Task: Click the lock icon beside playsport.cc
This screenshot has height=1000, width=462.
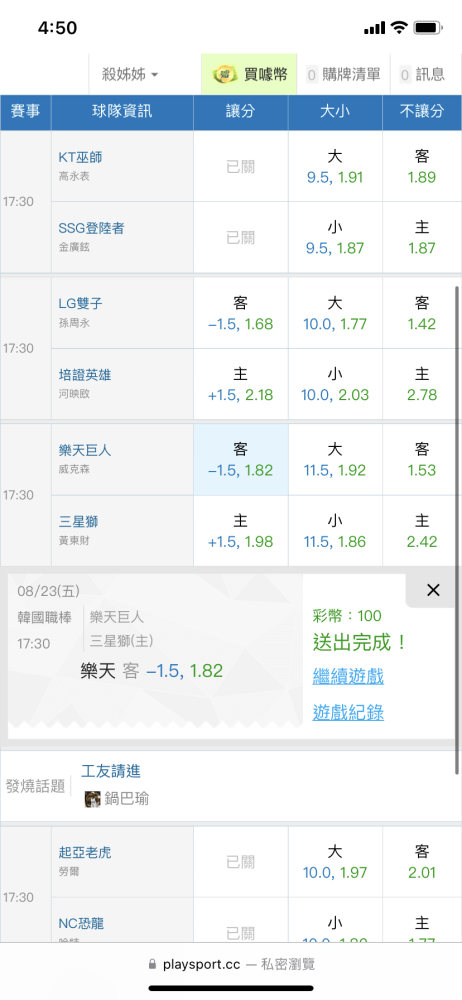Action: point(152,964)
